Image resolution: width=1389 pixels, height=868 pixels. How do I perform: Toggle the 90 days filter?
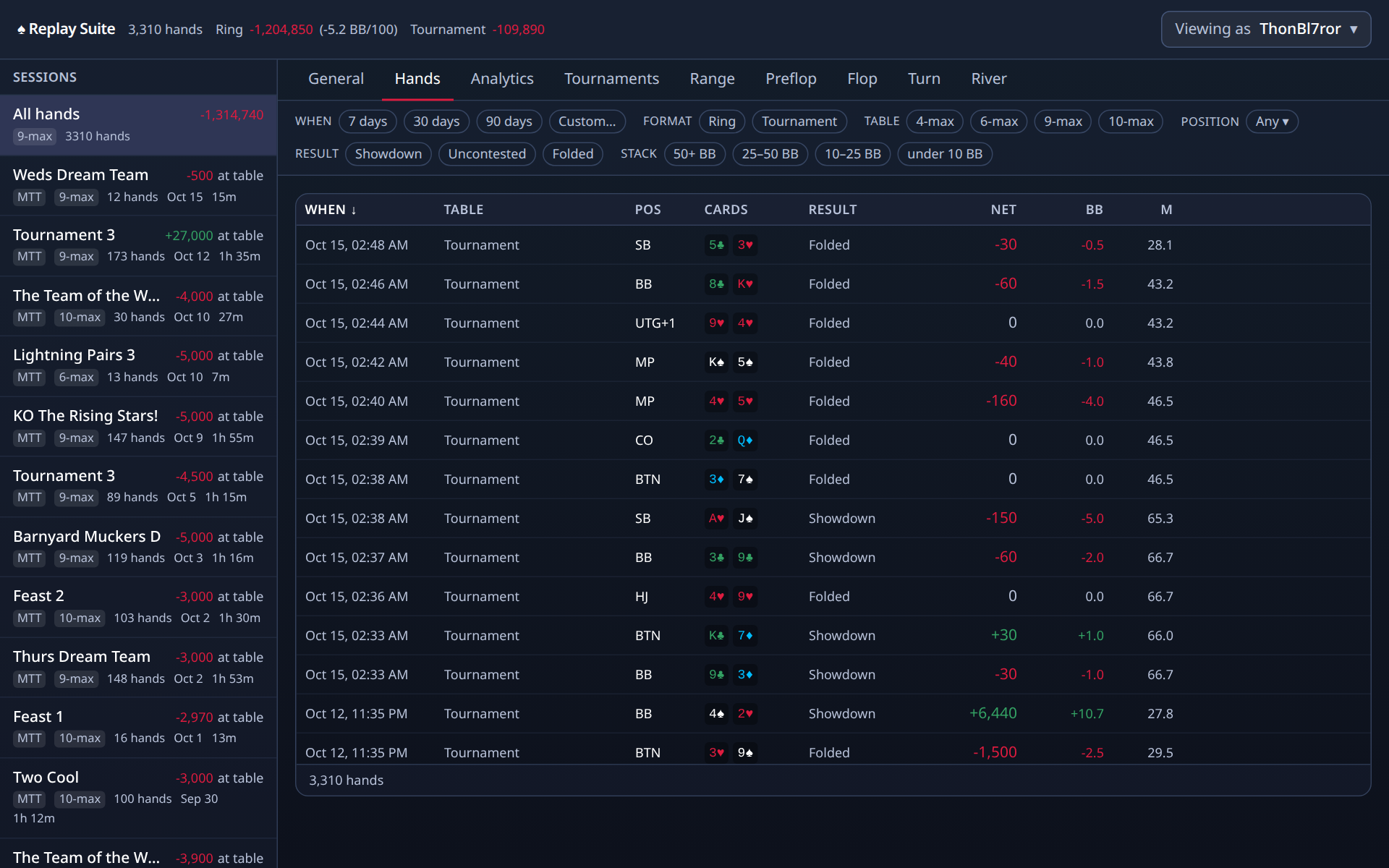point(509,122)
